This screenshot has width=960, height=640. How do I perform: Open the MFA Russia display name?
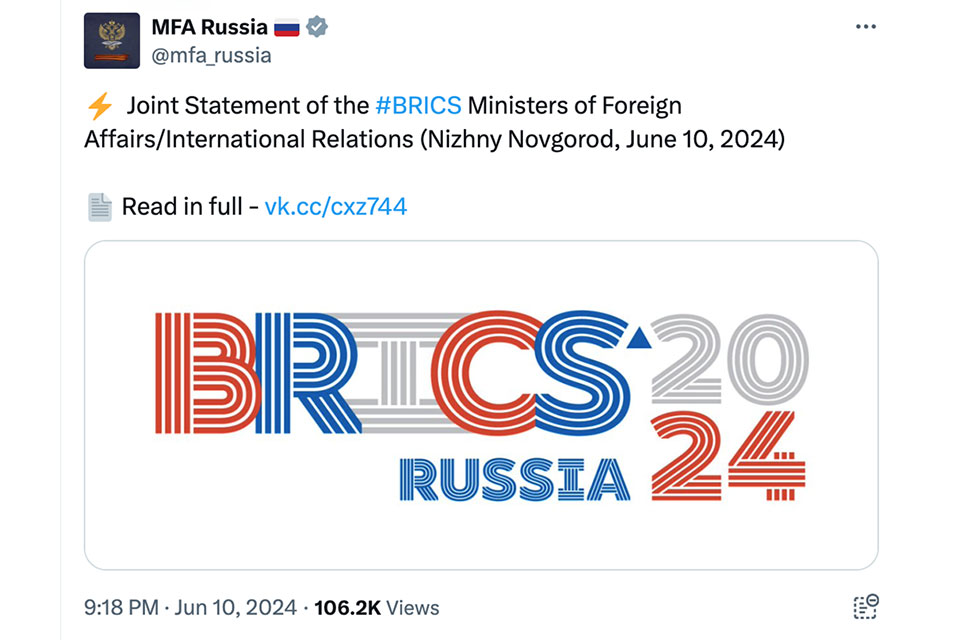pos(209,28)
